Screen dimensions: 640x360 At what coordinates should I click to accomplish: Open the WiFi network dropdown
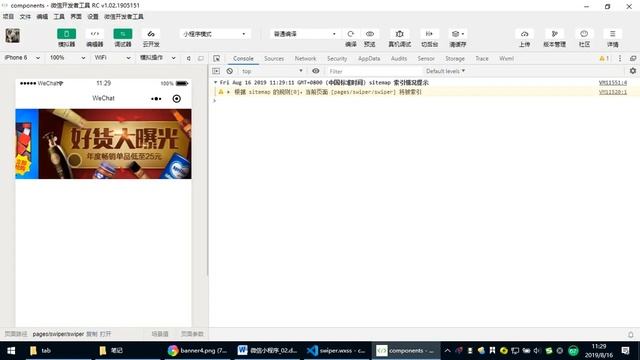[112, 58]
